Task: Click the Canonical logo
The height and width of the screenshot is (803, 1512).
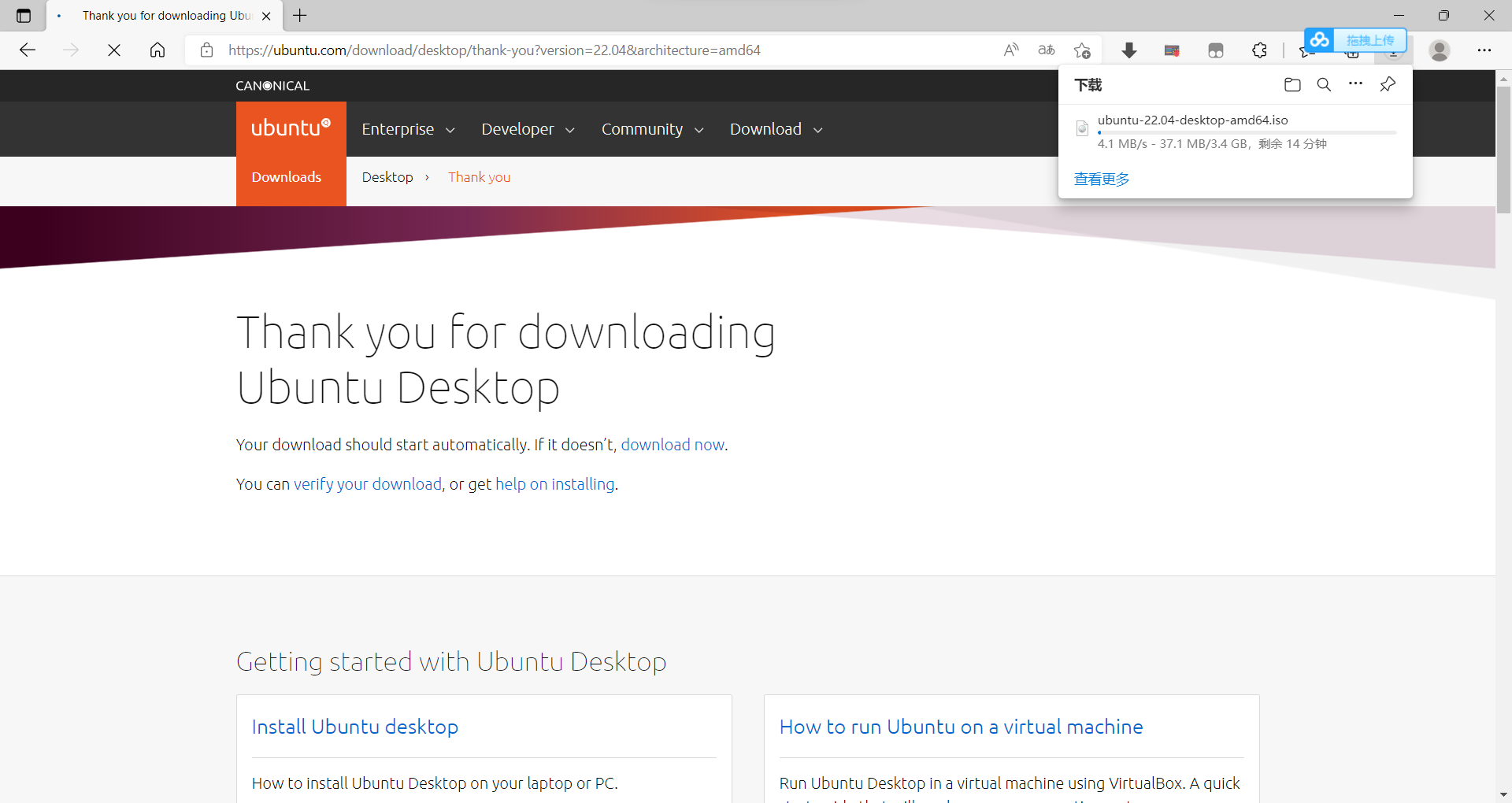Action: click(x=272, y=85)
